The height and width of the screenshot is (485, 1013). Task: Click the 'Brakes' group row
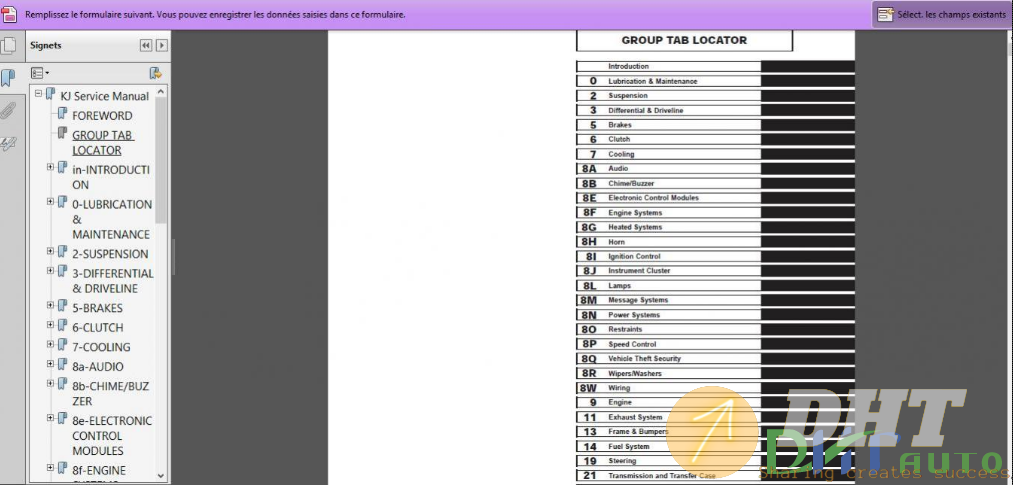coord(669,125)
